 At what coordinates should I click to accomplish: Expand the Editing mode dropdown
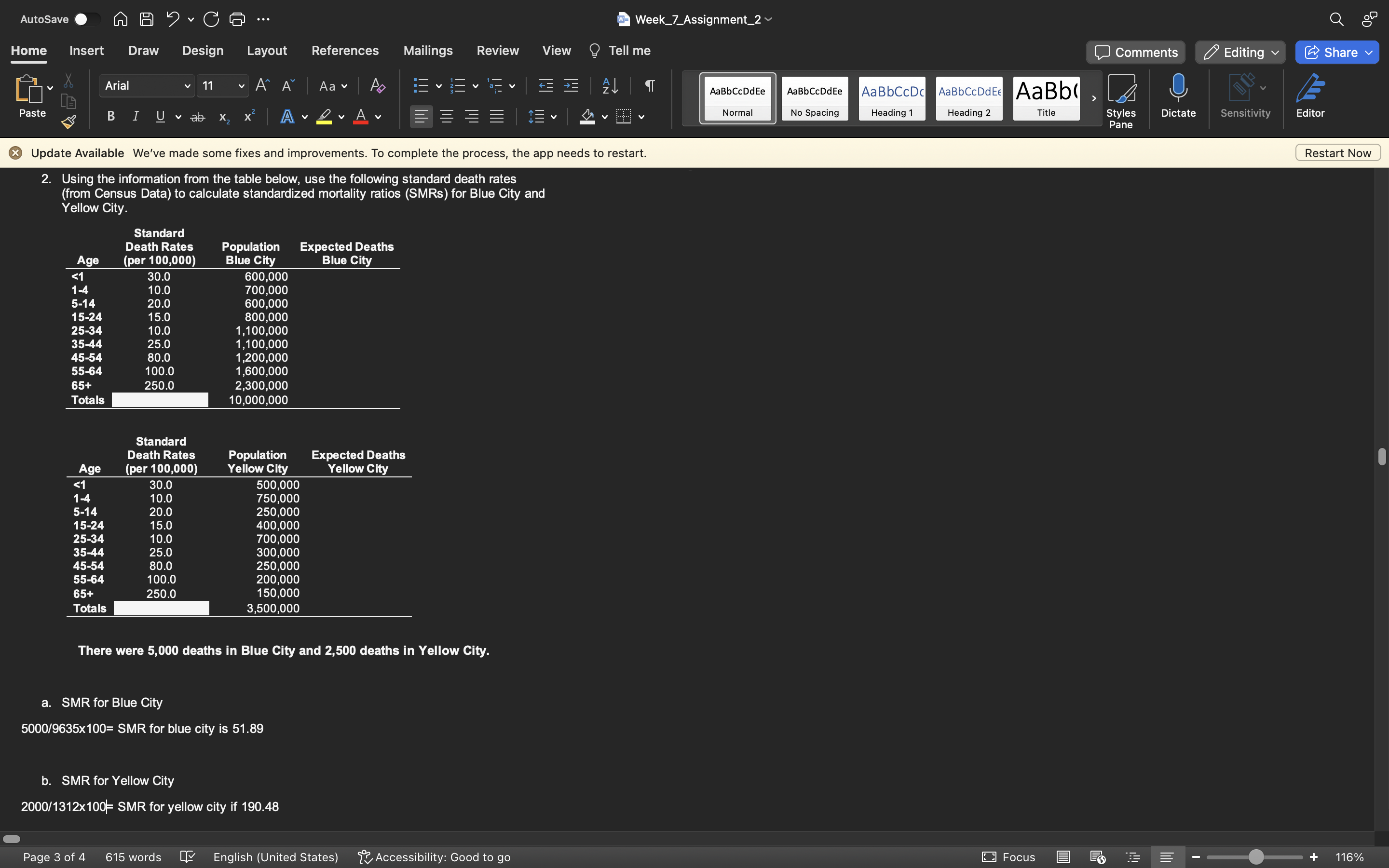[1240, 52]
